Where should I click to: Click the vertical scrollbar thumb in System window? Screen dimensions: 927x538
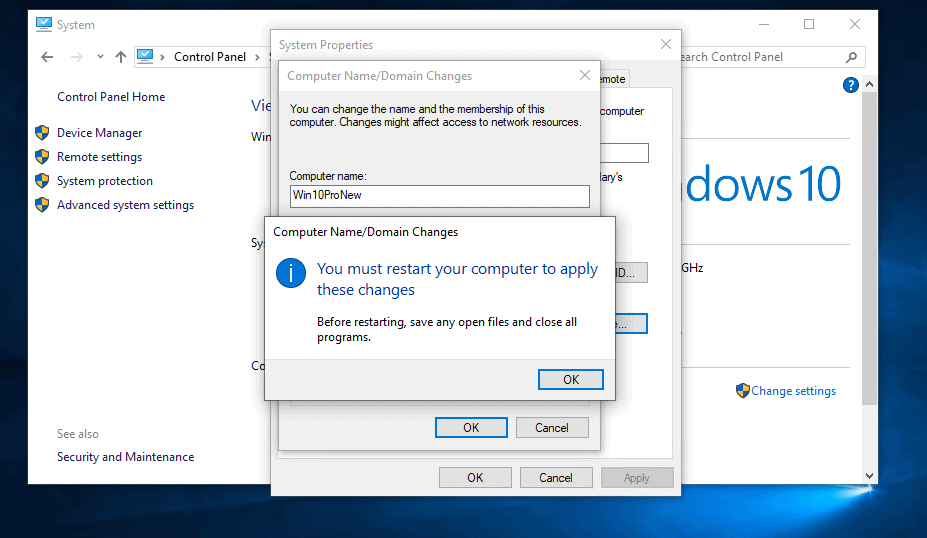point(869,248)
